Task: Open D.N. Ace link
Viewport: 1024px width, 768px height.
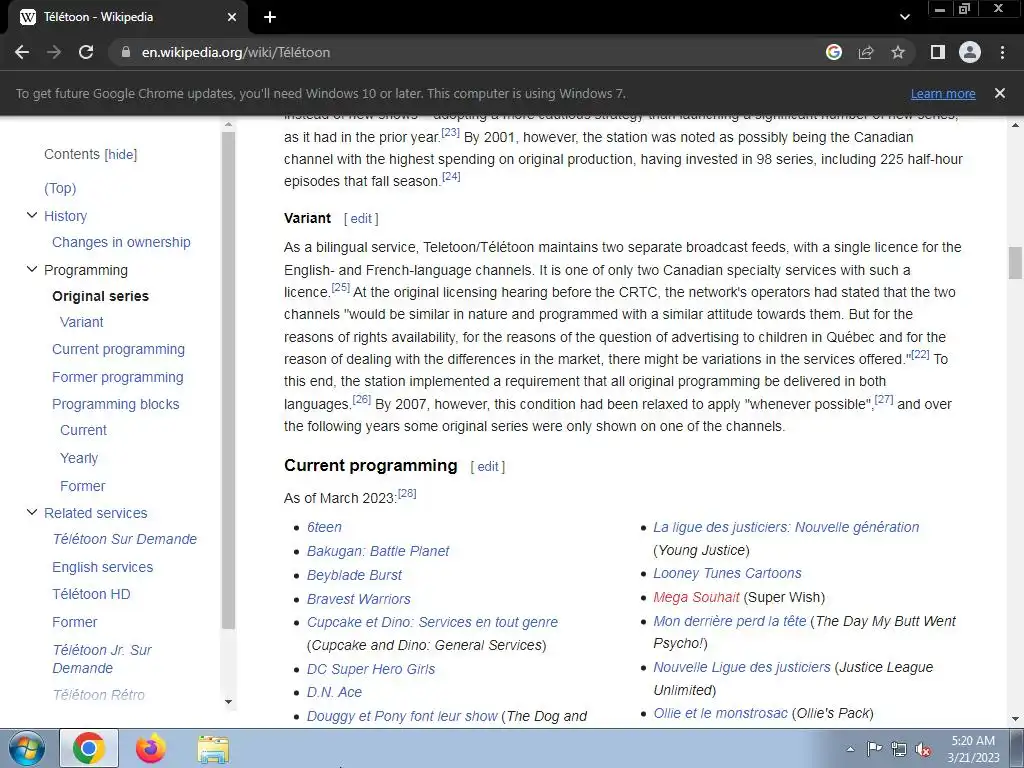Action: 334,692
